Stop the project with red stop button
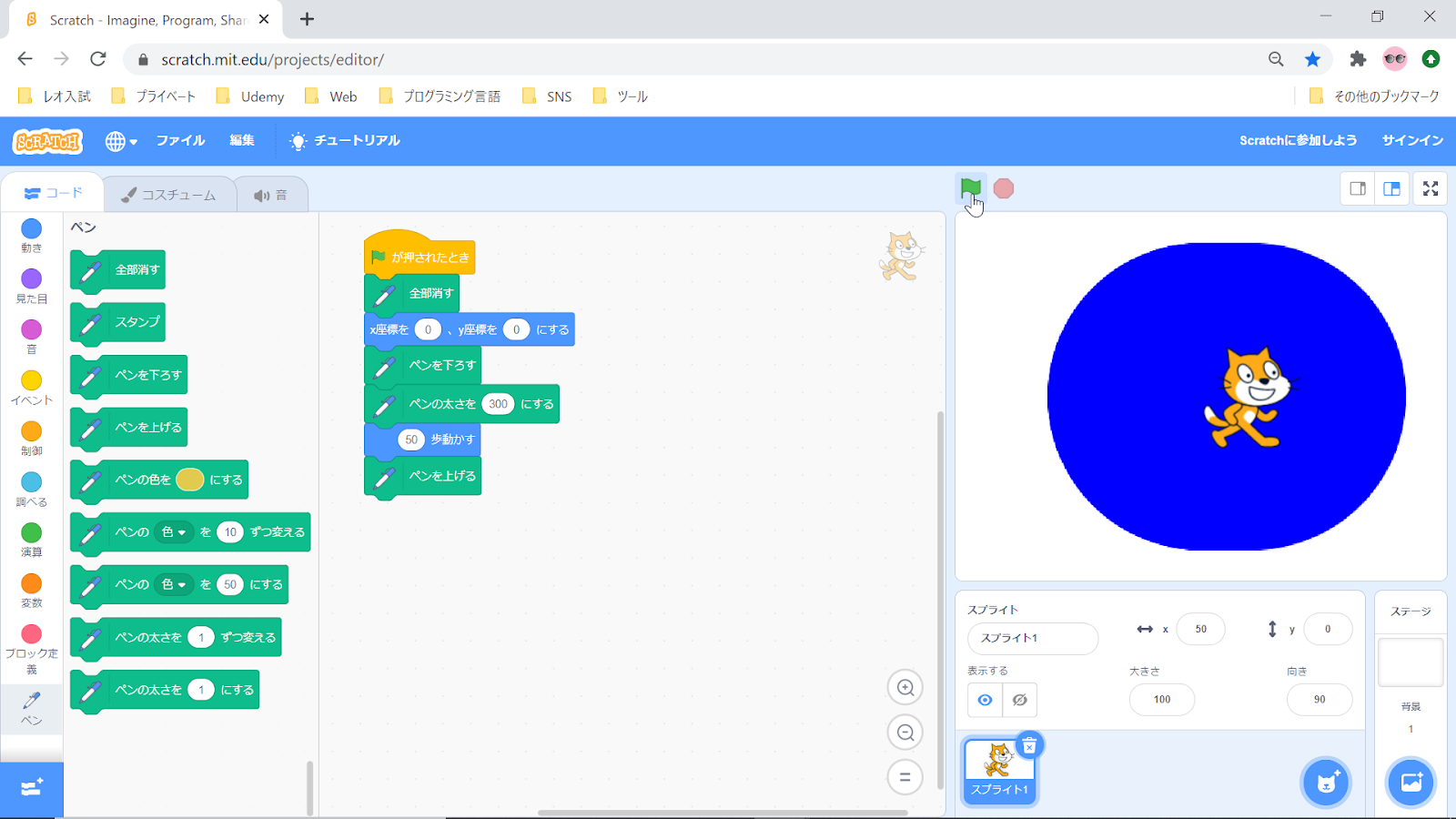The image size is (1456, 819). (x=1004, y=188)
